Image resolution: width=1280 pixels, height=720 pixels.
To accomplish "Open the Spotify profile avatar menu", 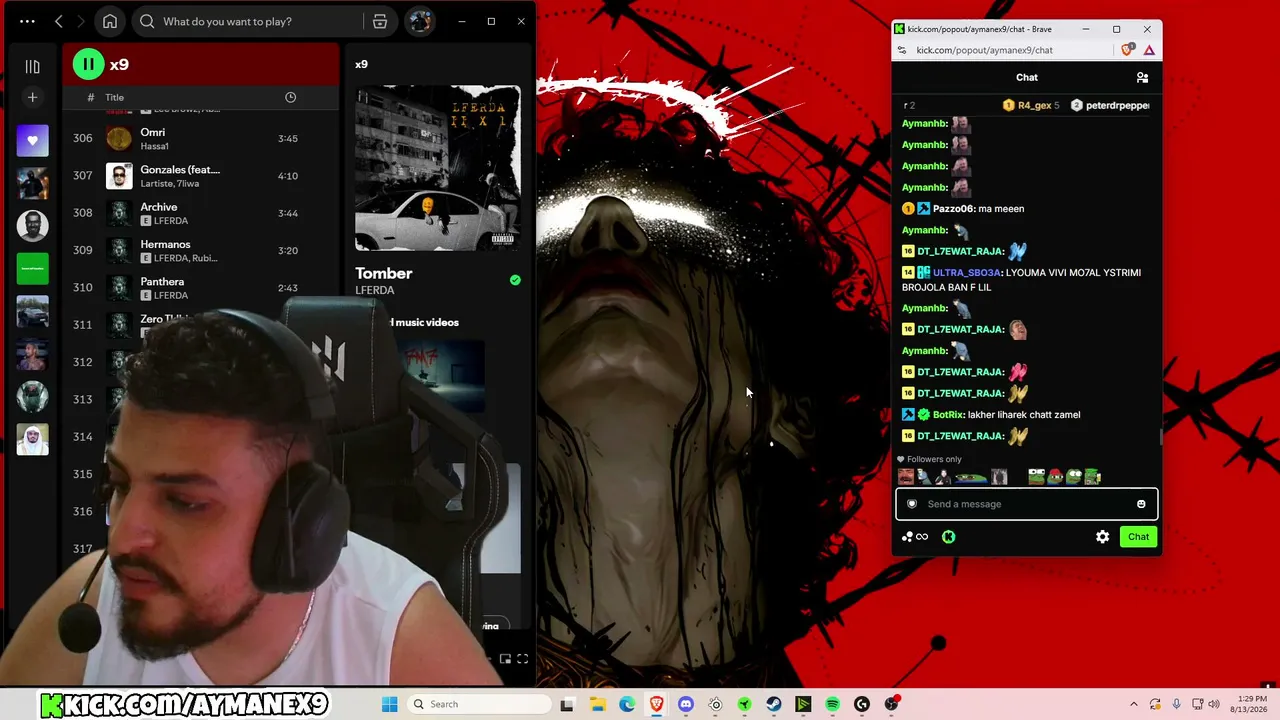I will coord(420,21).
